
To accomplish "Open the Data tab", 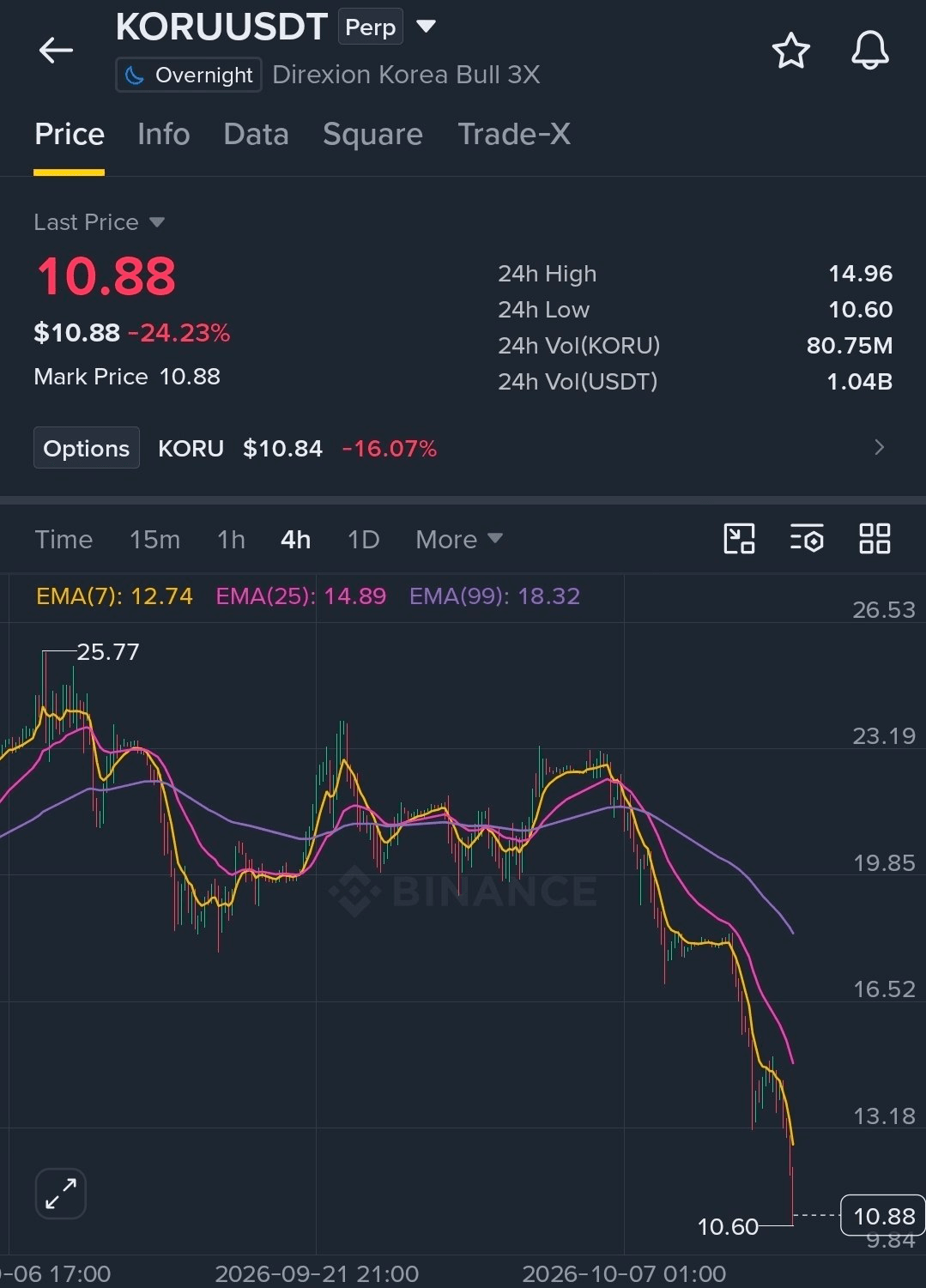I will (256, 135).
